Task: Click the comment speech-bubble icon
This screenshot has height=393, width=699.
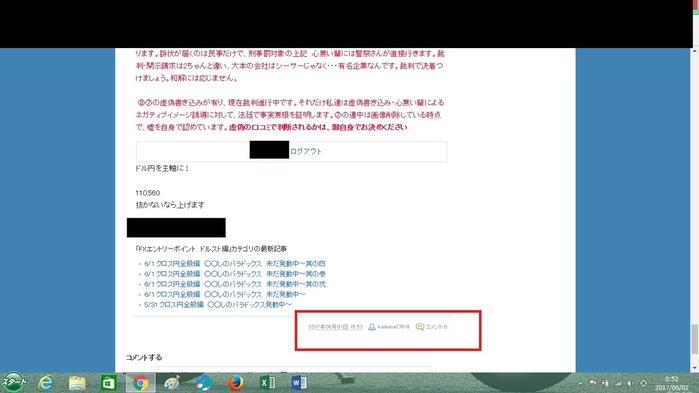Action: coord(419,327)
